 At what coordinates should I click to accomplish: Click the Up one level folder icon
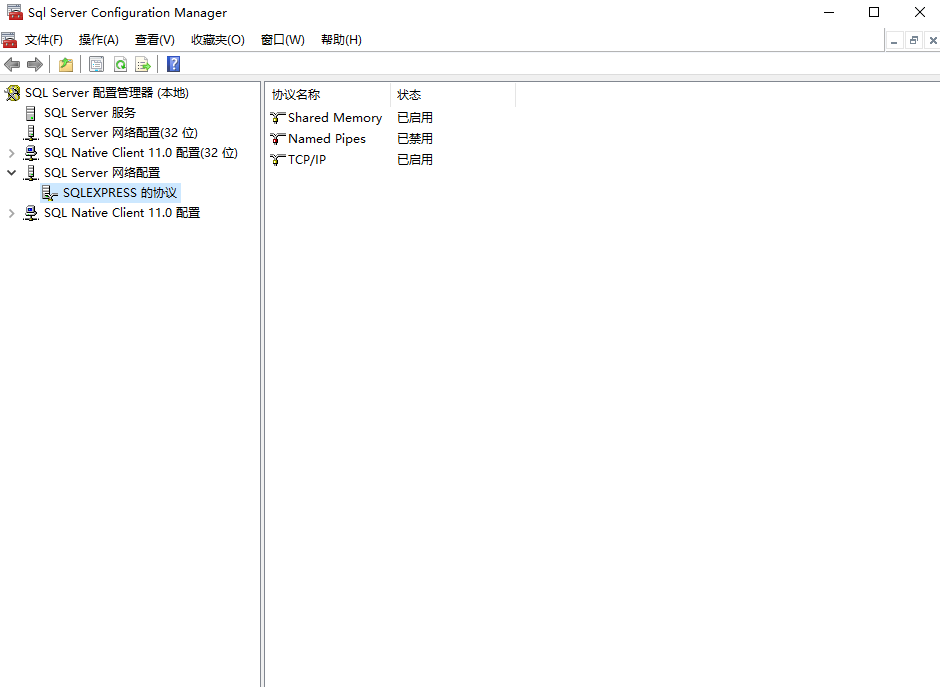click(65, 64)
